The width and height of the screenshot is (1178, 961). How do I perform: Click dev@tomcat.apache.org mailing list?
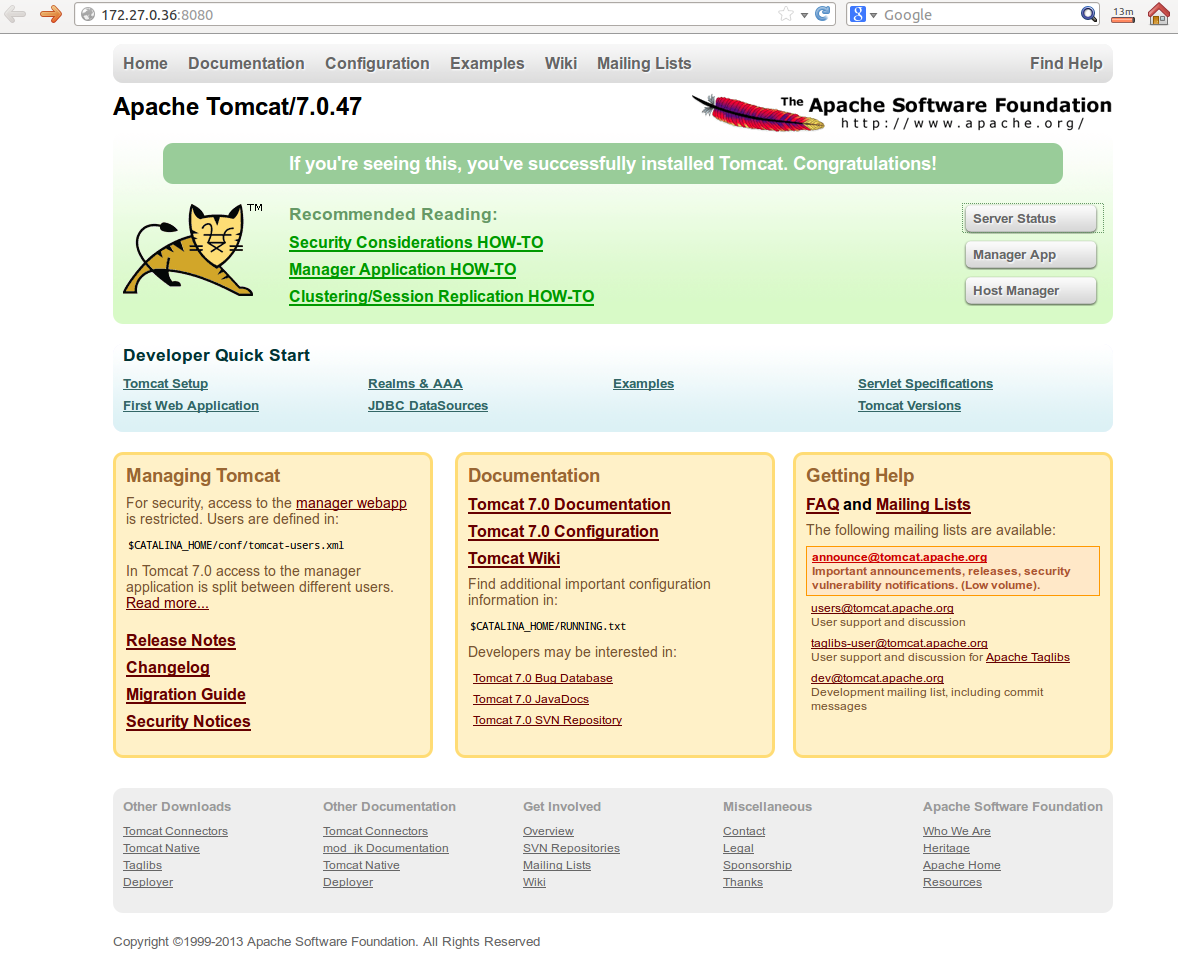point(877,678)
